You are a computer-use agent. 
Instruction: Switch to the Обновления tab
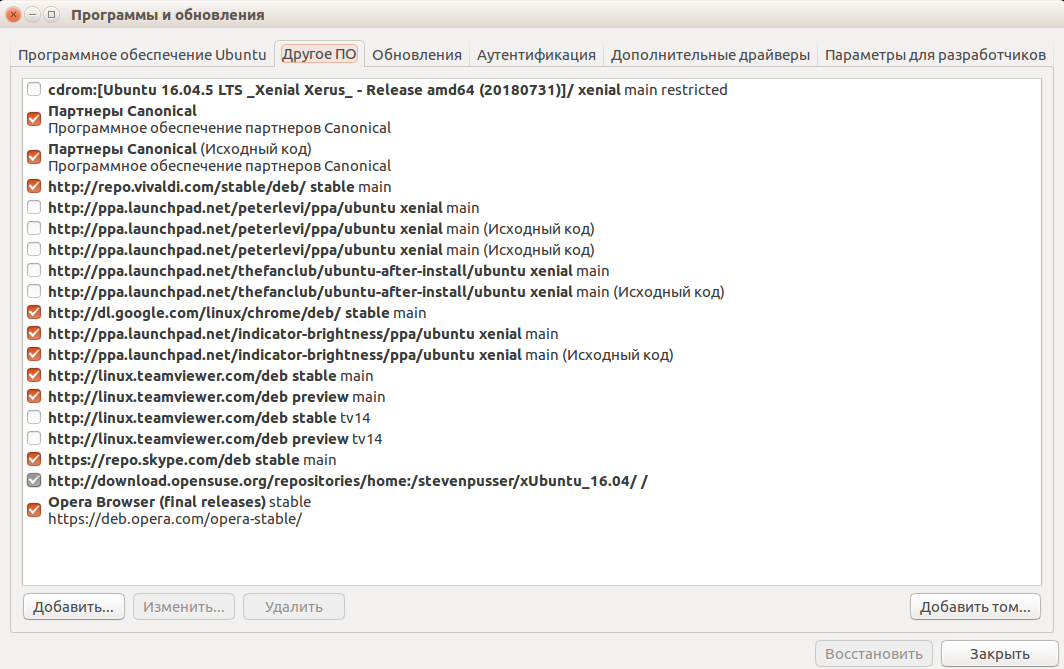[416, 55]
